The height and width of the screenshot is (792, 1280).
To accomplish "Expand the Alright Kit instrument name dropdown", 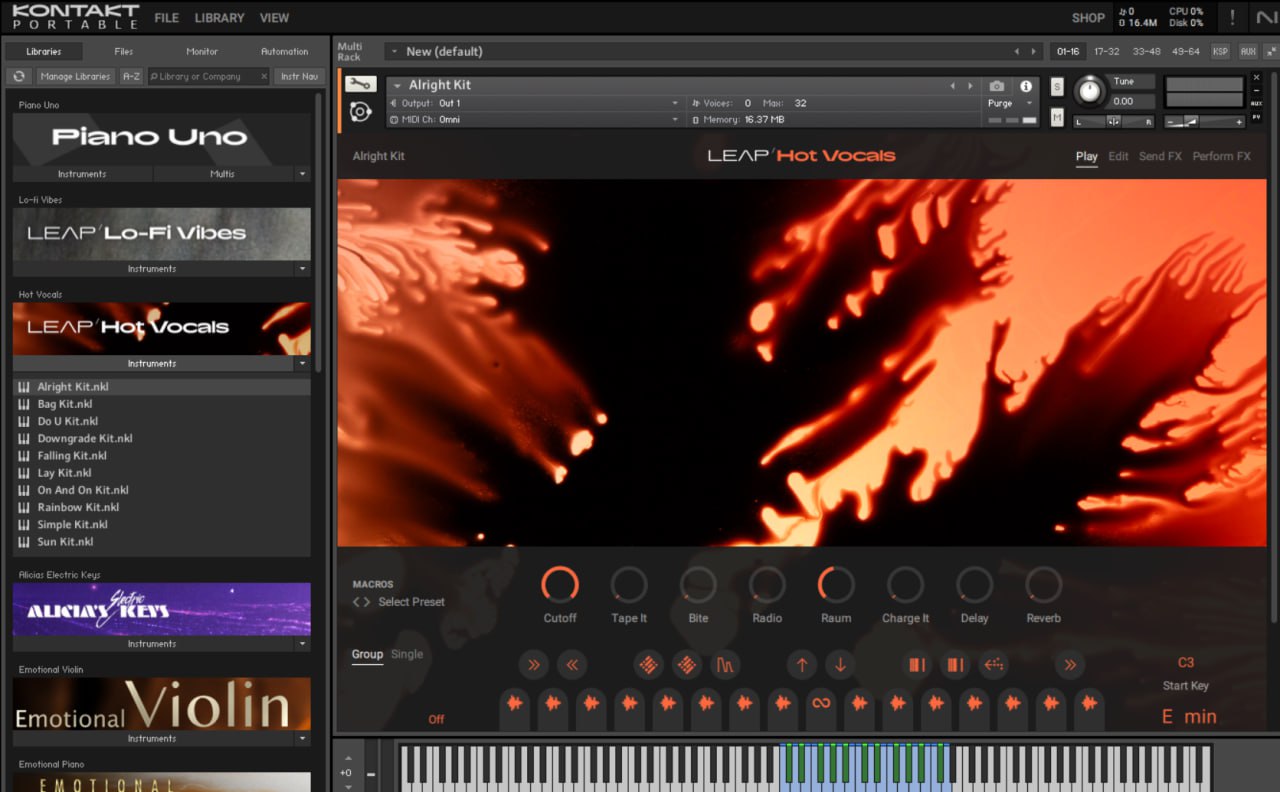I will [x=397, y=86].
